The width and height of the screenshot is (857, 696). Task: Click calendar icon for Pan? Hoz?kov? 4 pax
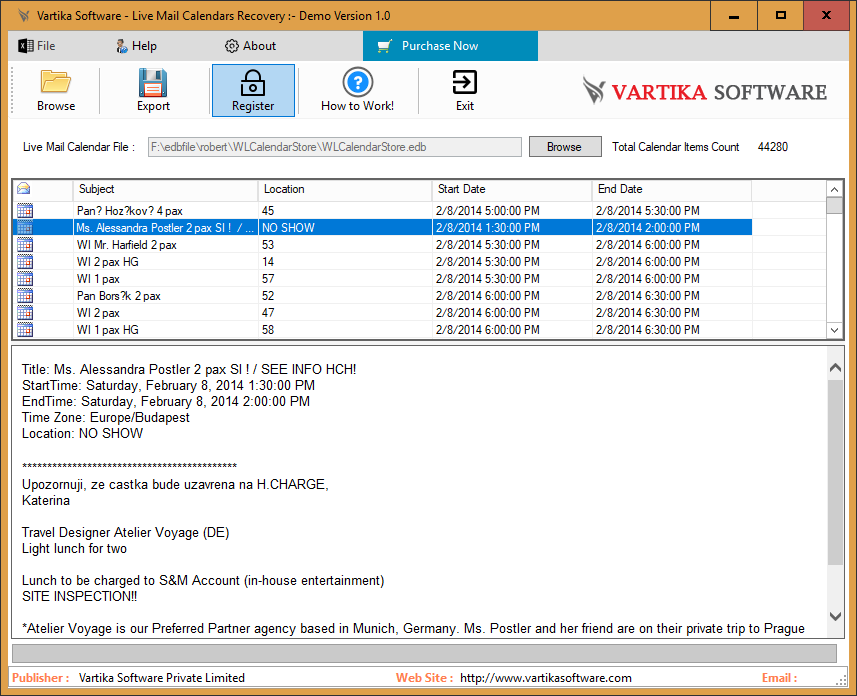click(25, 210)
